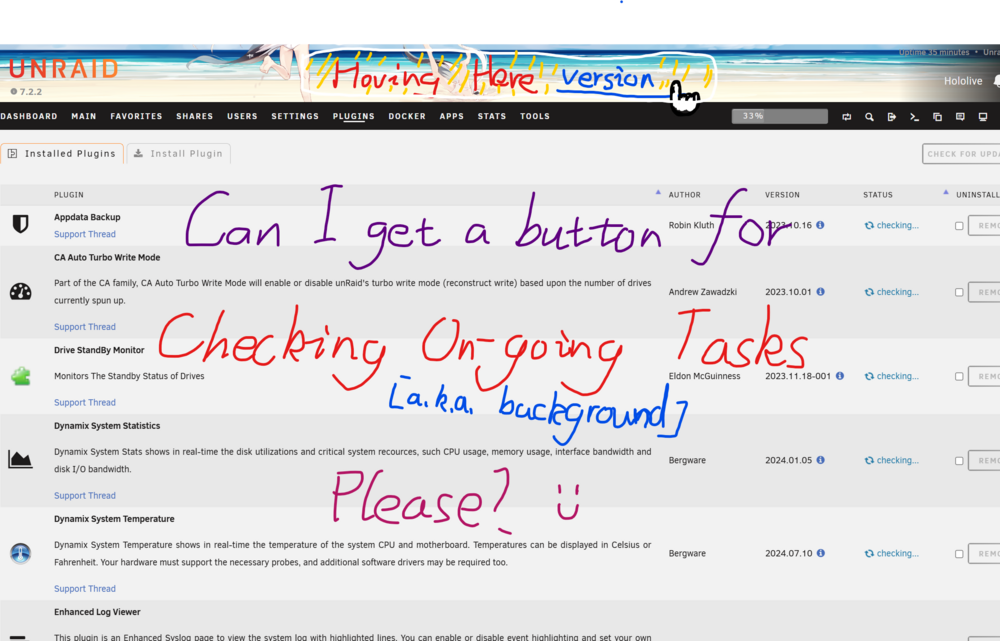Click the info dot beside OS version 7.2.2
The height and width of the screenshot is (641, 1000).
point(13,91)
